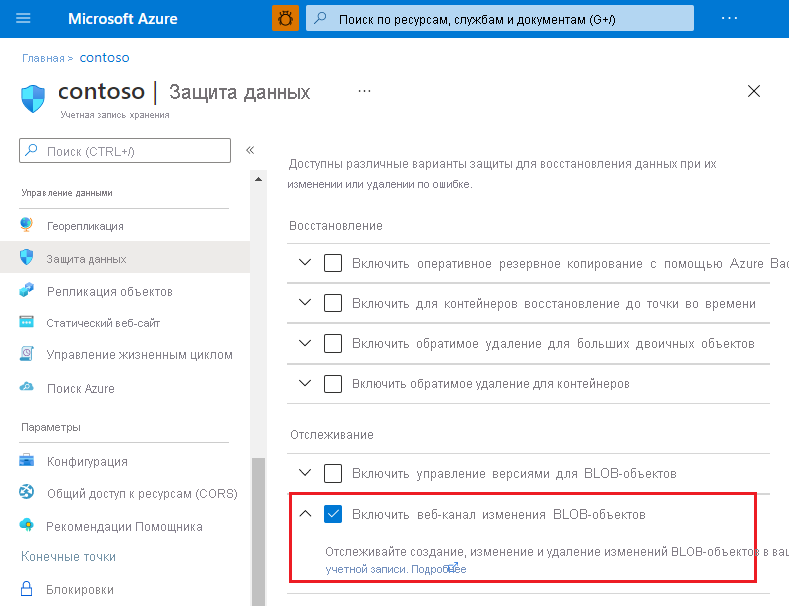Click the Microsoft Azure home title

123,19
